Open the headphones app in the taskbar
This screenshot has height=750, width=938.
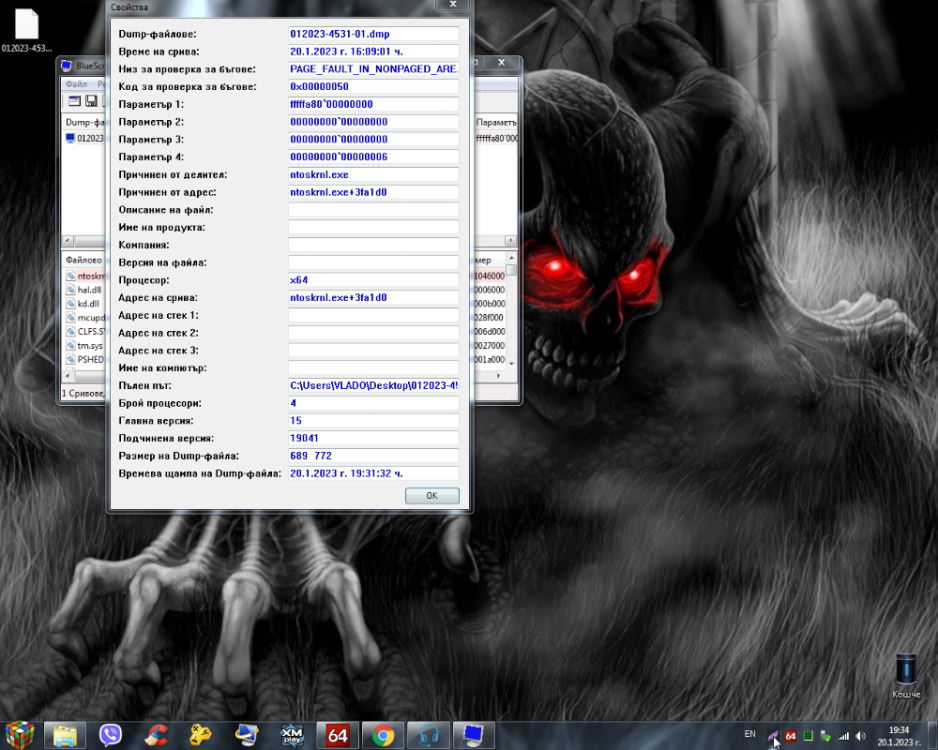click(428, 736)
